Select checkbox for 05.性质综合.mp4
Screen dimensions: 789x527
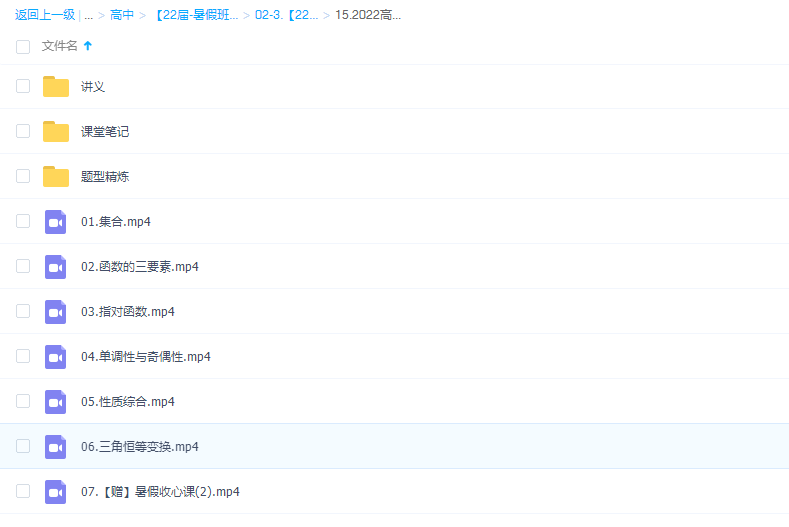23,402
